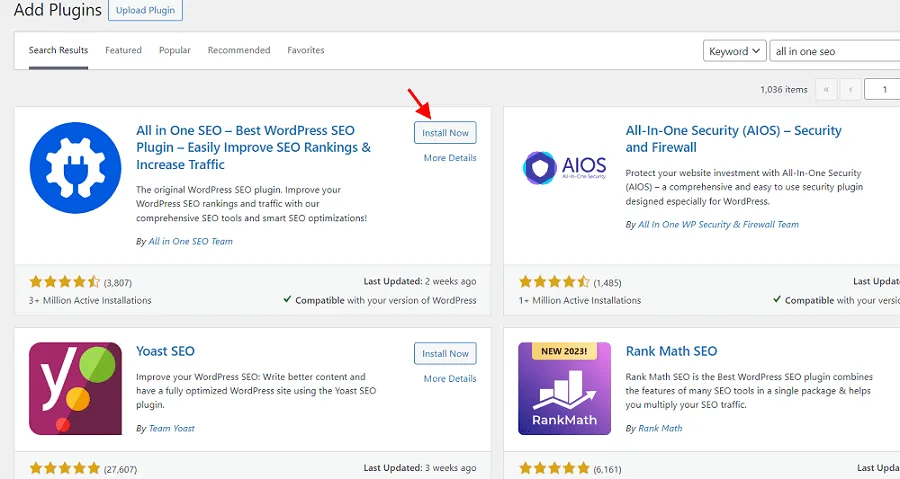Open the Rank Math SEO title link
Image resolution: width=900 pixels, height=479 pixels.
tap(672, 351)
